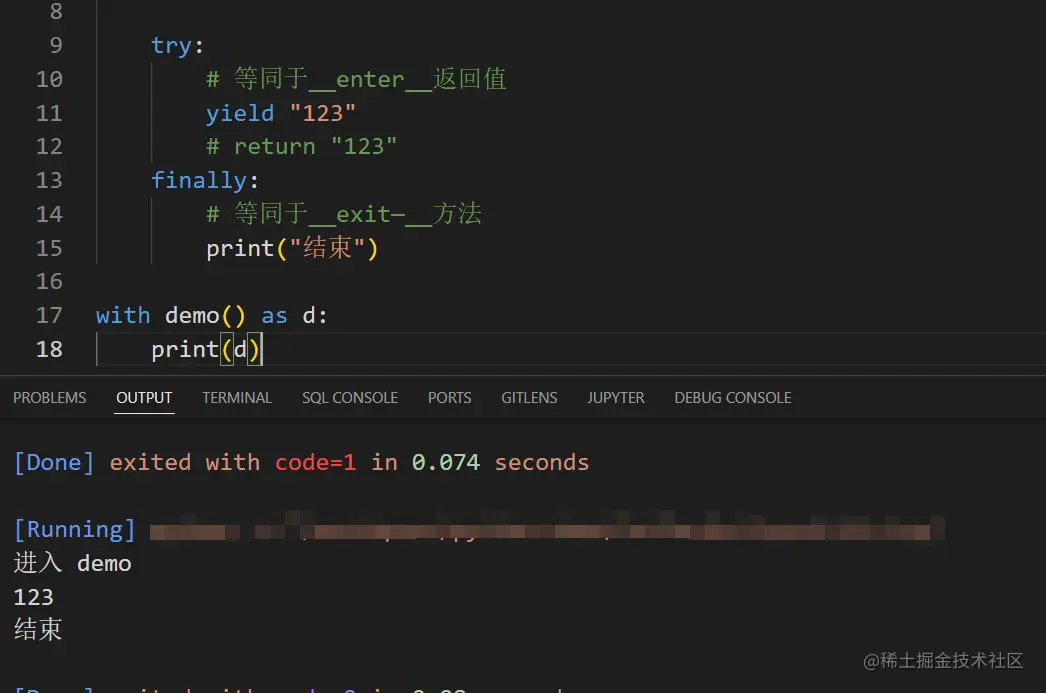Click the 'yield' keyword on line 11
The height and width of the screenshot is (693, 1046).
click(x=239, y=113)
